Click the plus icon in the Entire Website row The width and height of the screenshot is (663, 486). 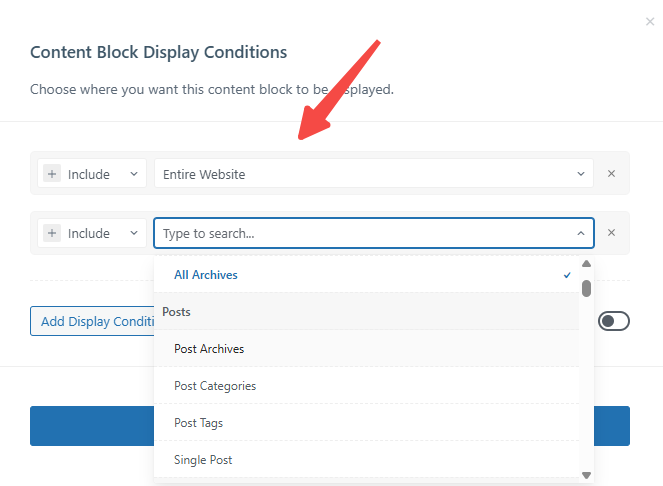[x=52, y=174]
